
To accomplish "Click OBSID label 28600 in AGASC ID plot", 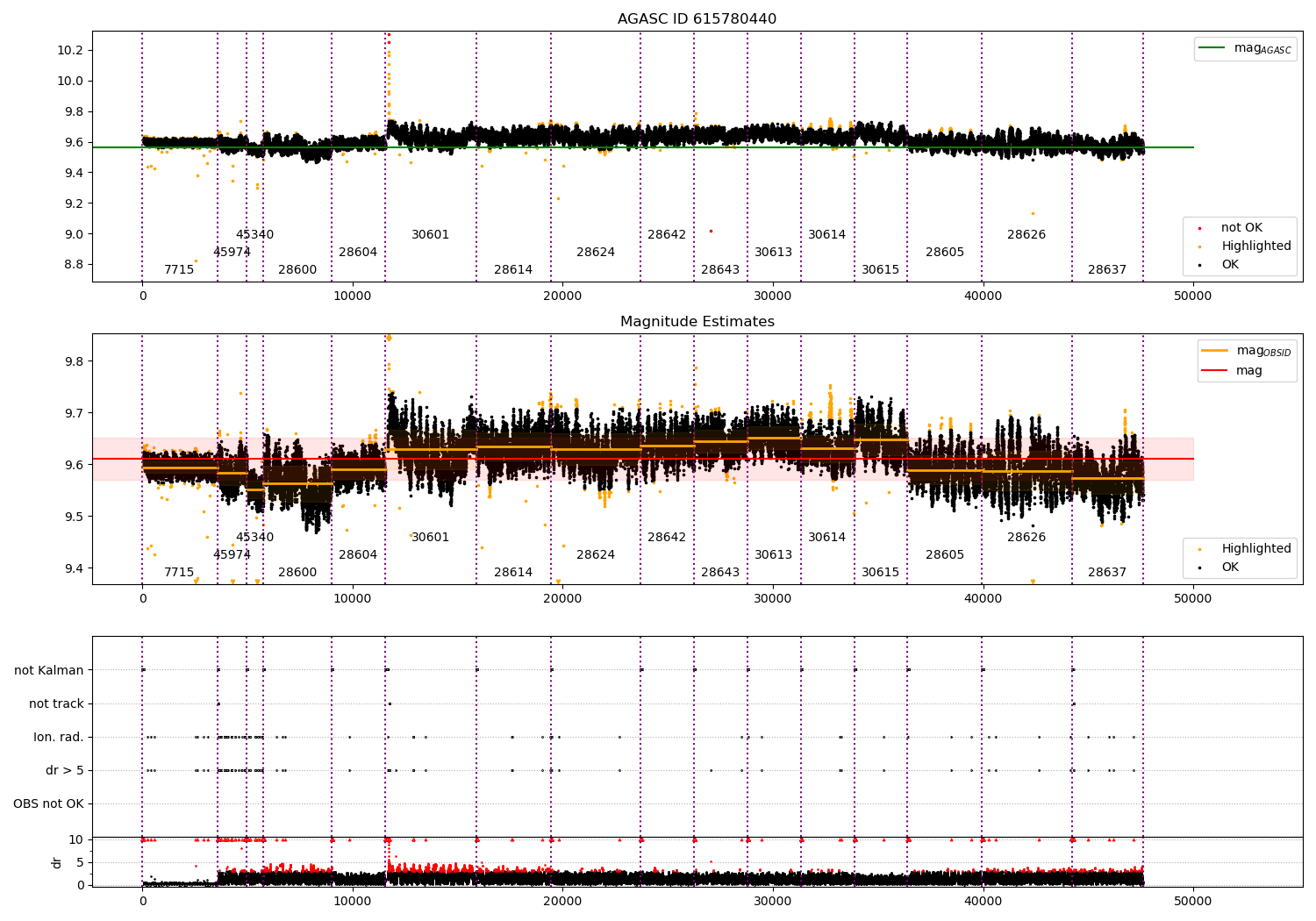I will pyautogui.click(x=297, y=270).
